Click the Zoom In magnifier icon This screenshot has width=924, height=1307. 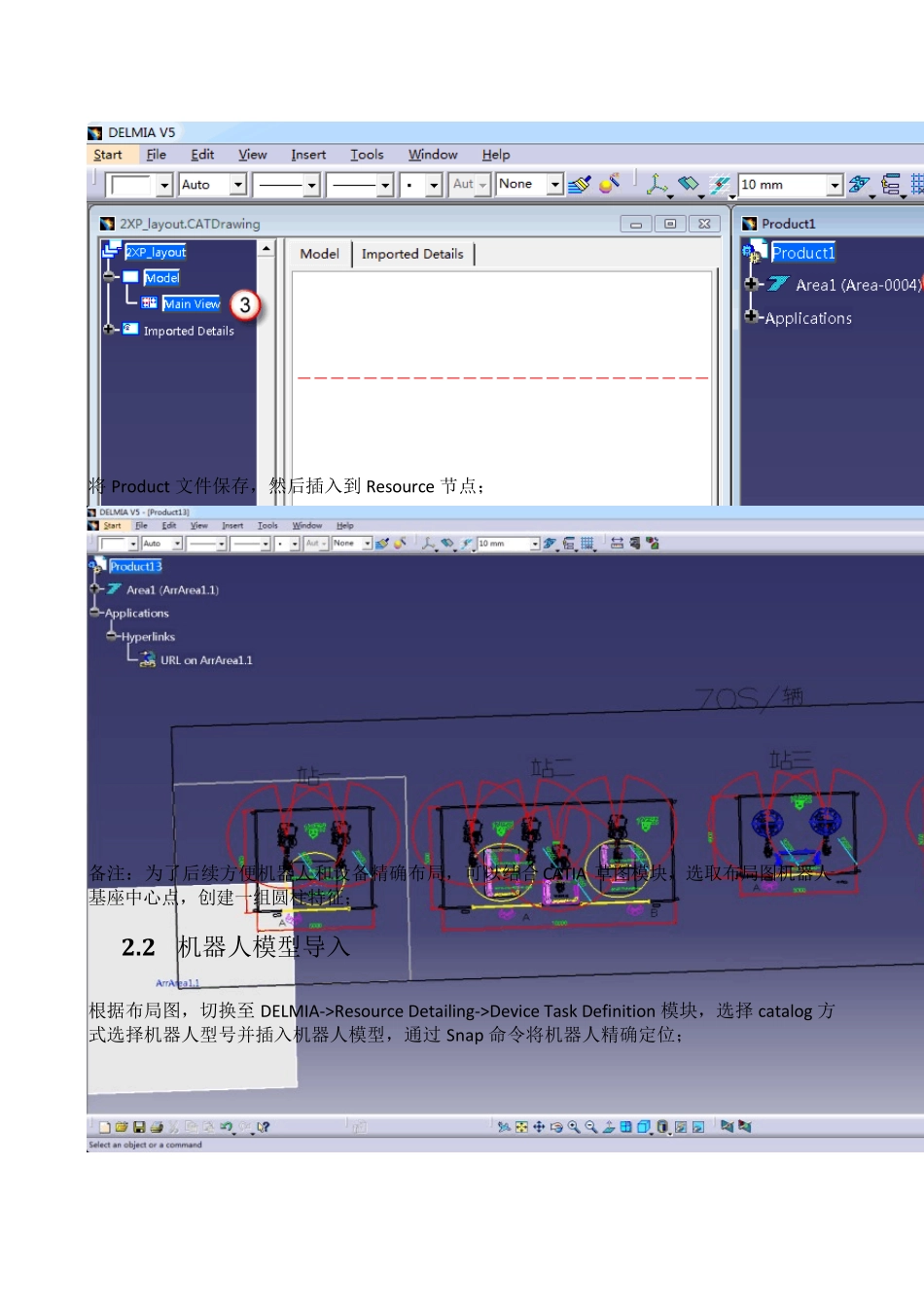(574, 1127)
